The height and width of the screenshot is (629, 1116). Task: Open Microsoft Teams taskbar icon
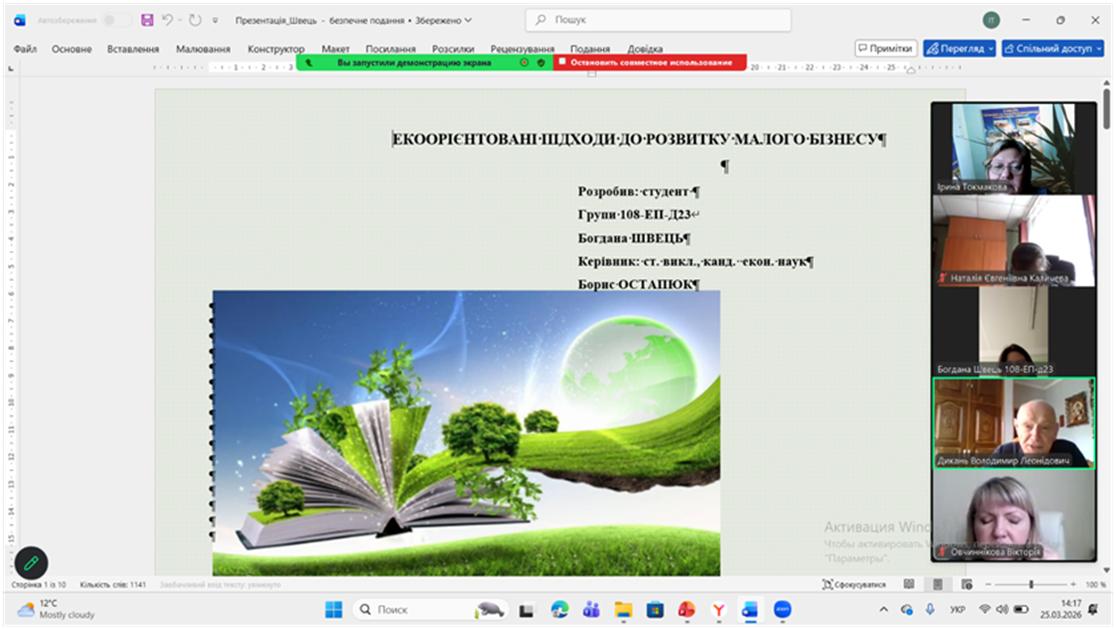click(x=591, y=609)
